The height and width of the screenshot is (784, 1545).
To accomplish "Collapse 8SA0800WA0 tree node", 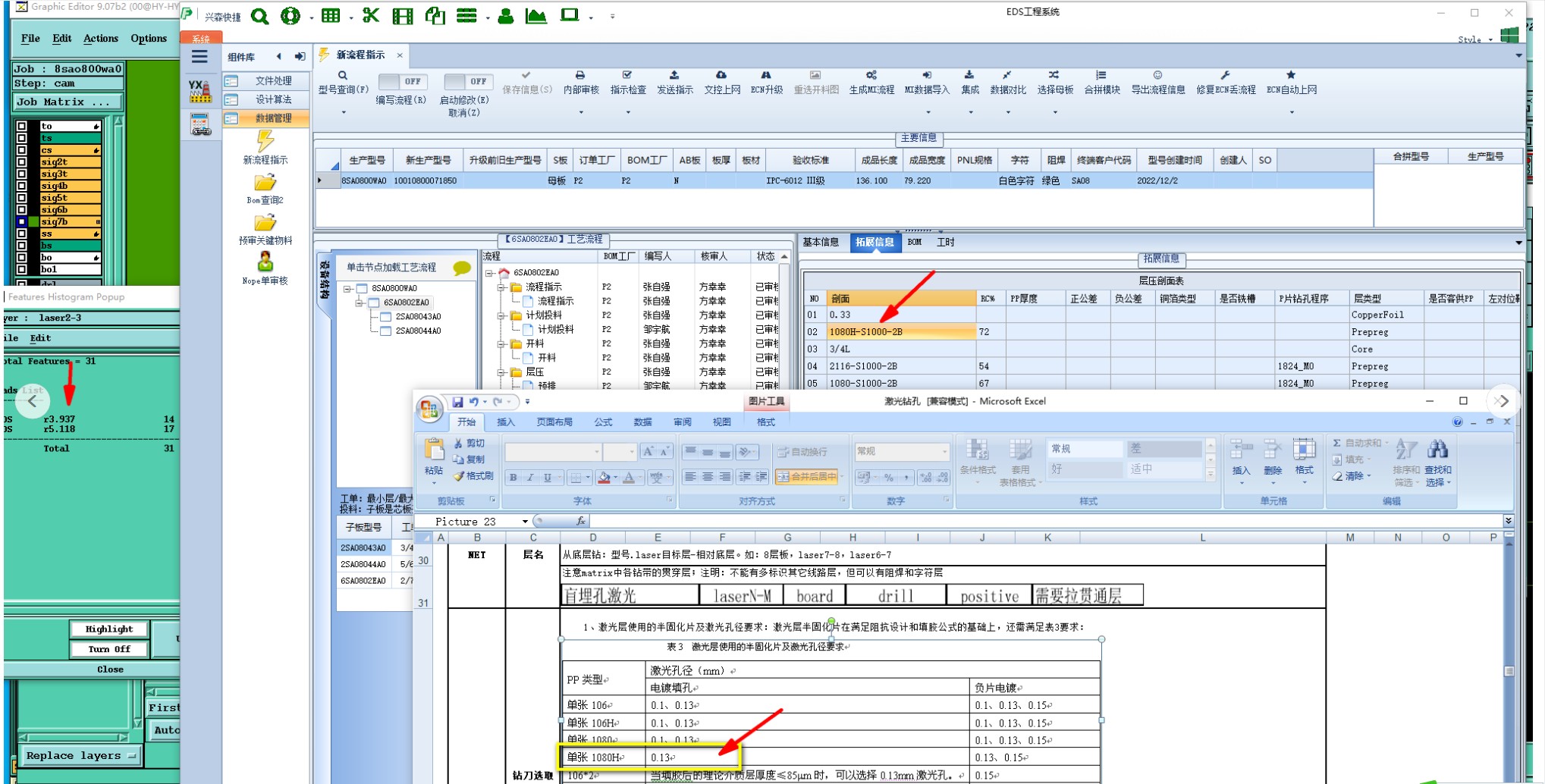I will click(347, 289).
